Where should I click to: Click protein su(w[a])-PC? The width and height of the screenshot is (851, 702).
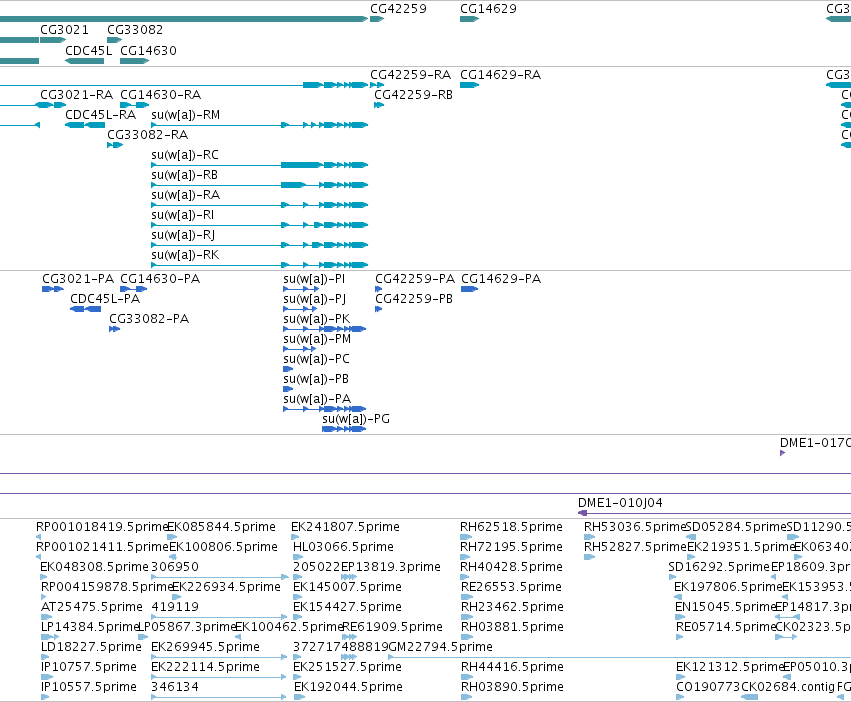coord(316,359)
